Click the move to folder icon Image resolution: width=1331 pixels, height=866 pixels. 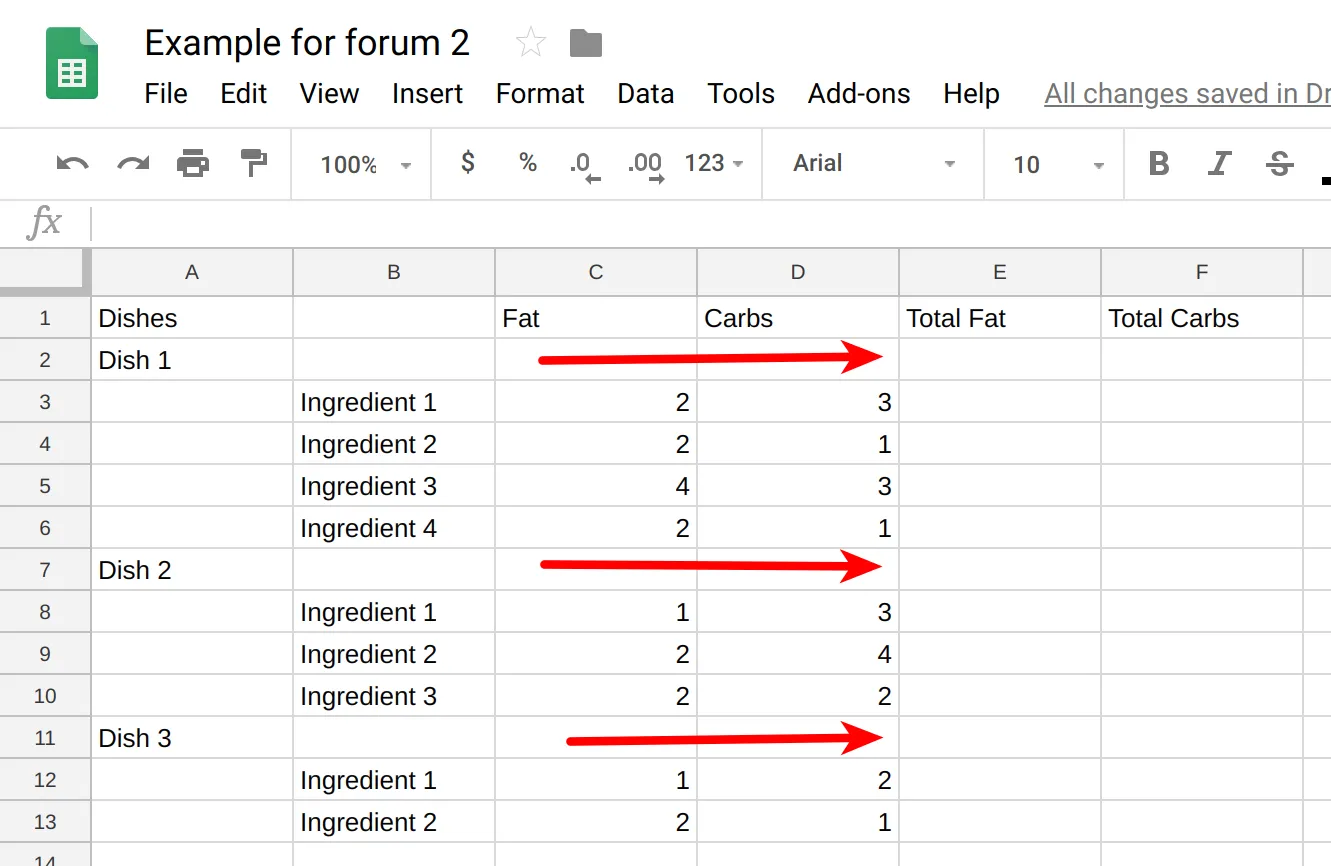point(586,43)
